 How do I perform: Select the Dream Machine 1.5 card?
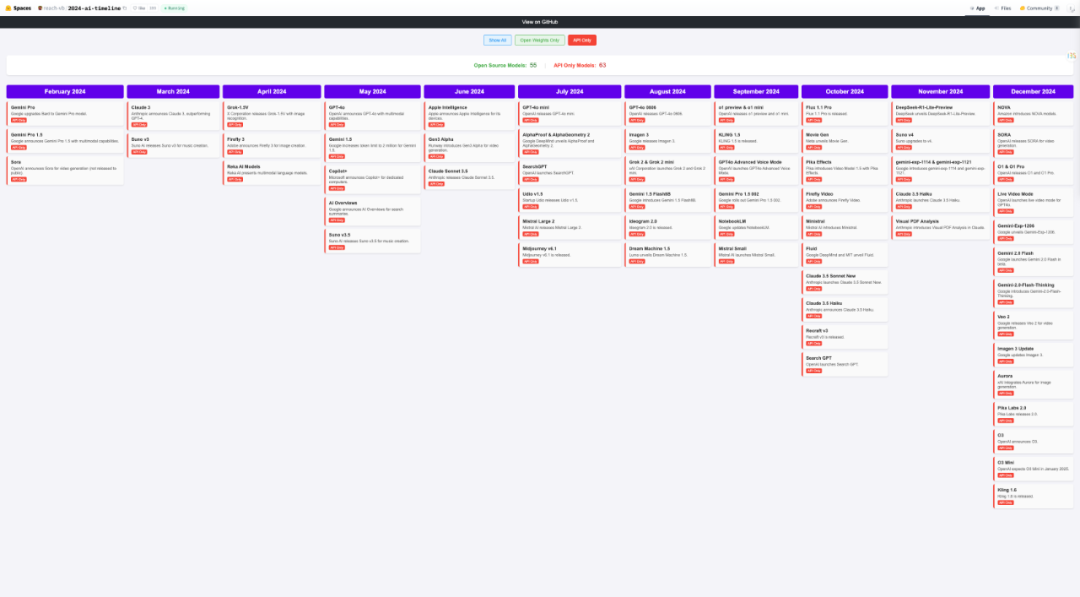(668, 255)
